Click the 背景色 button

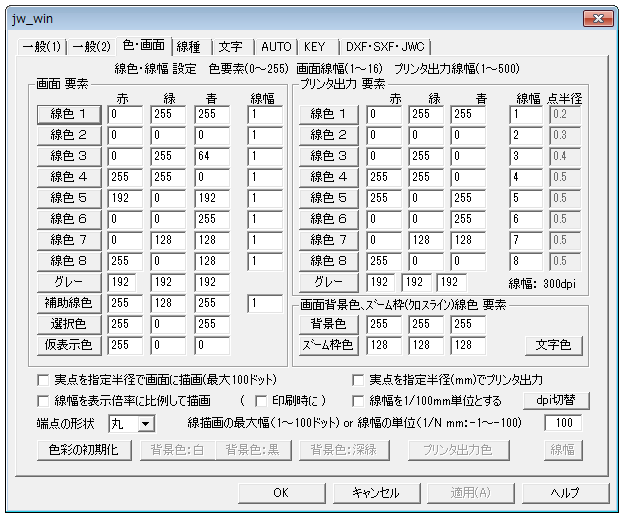coord(328,324)
